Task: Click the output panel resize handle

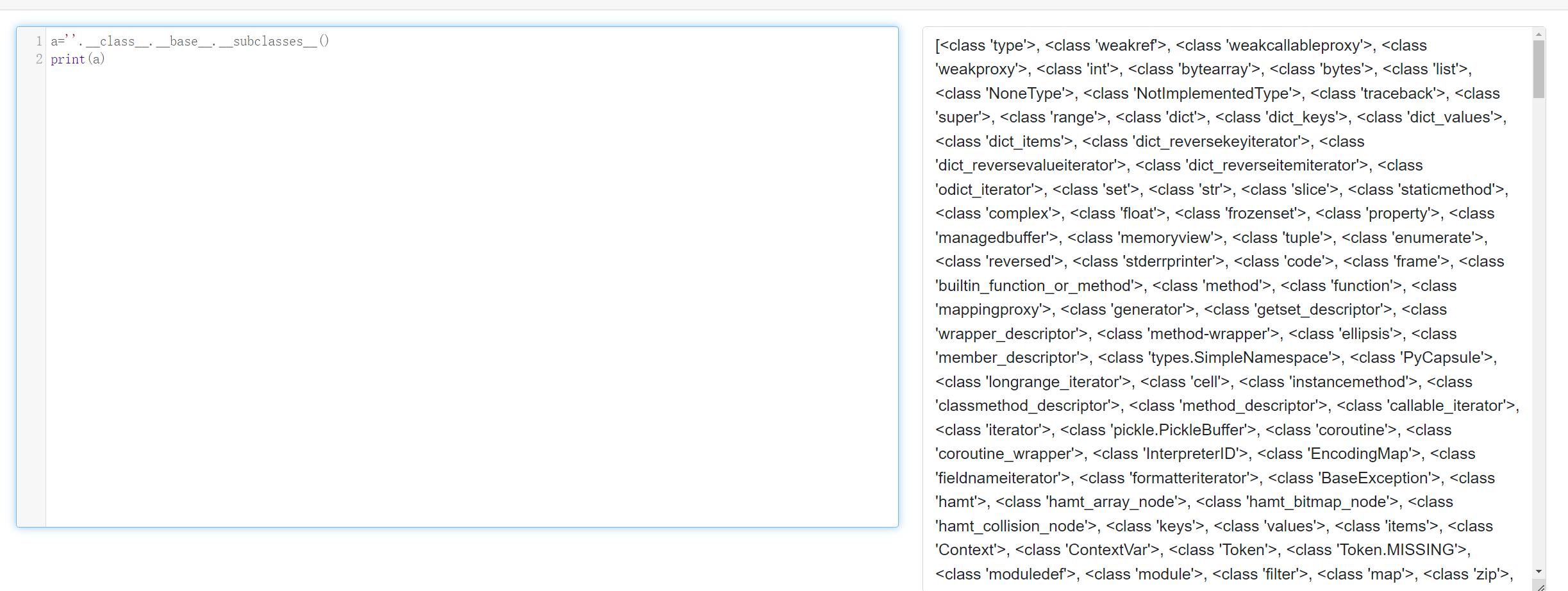Action: (1539, 586)
